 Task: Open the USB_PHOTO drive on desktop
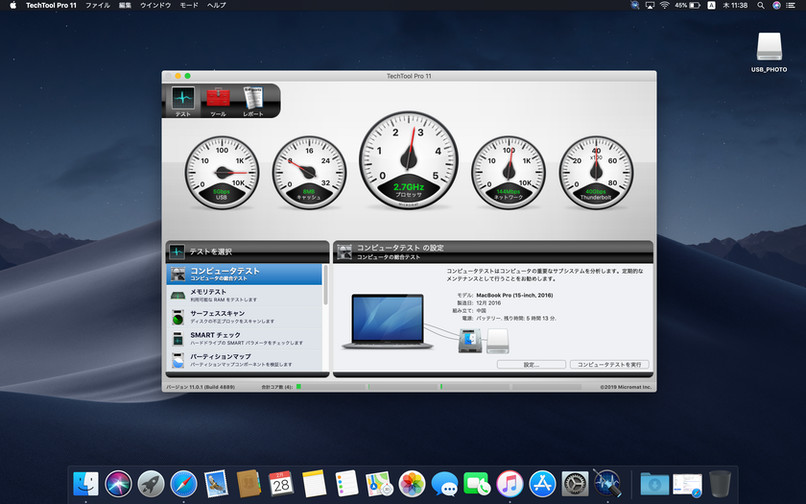(x=769, y=52)
